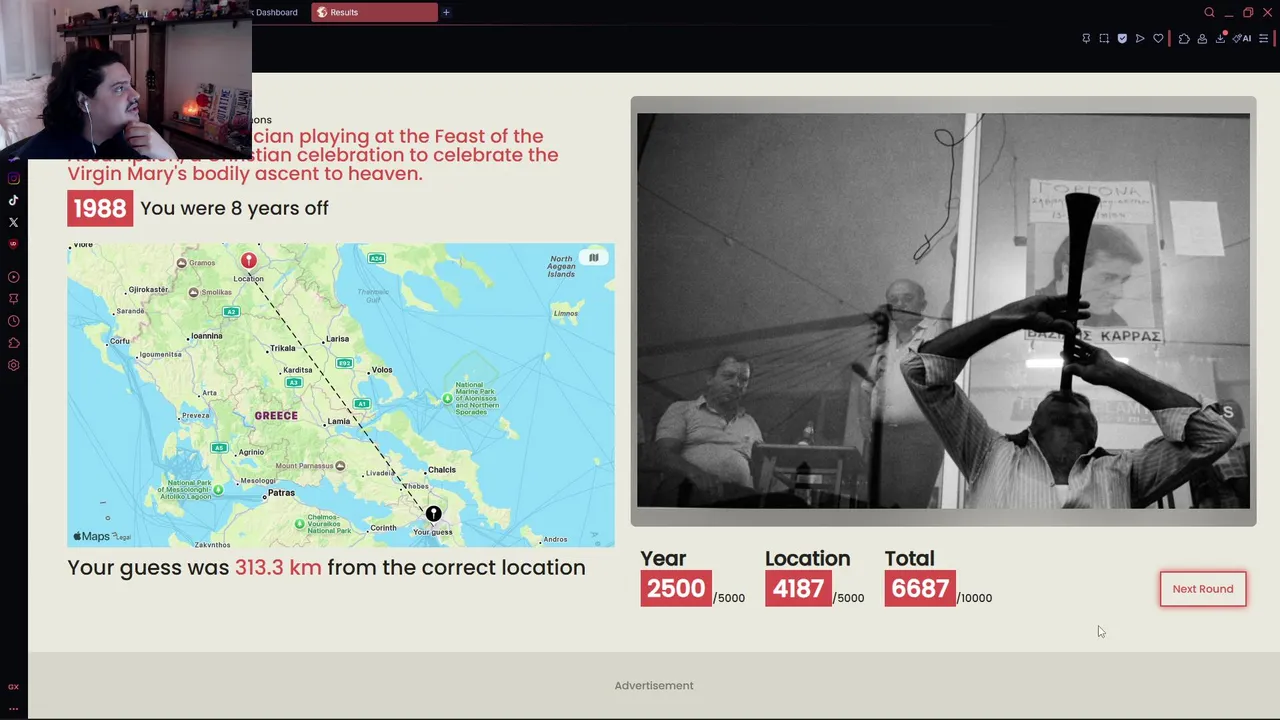The width and height of the screenshot is (1280, 720).
Task: Open Instagram from the browser sidebar
Action: pos(13,179)
